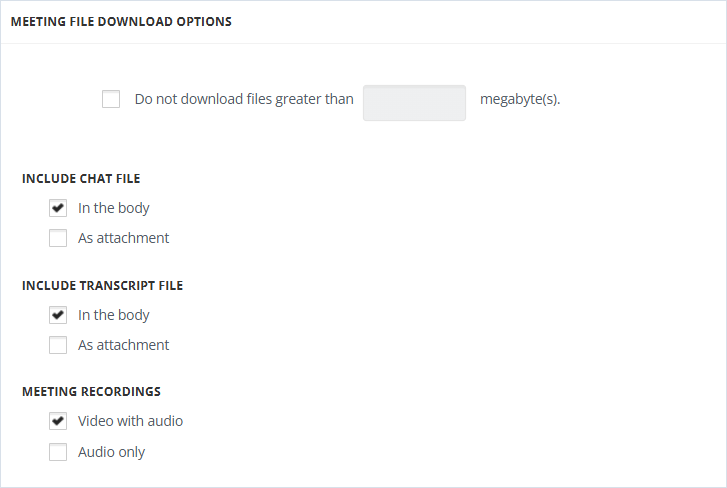The width and height of the screenshot is (727, 488).
Task: Click 'In the body' label under Chat File
Action: (114, 208)
